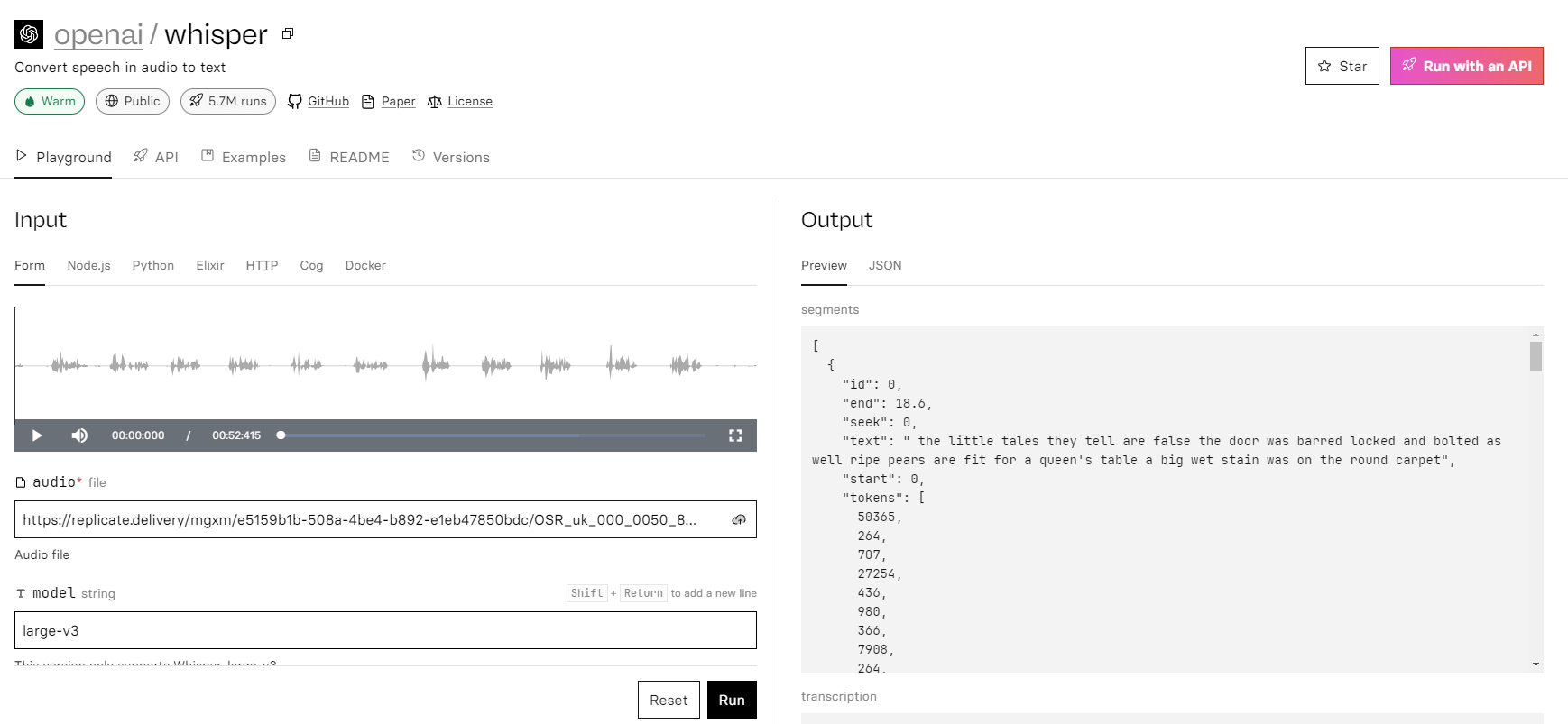1568x724 pixels.
Task: Open the Examples tab
Action: (243, 157)
